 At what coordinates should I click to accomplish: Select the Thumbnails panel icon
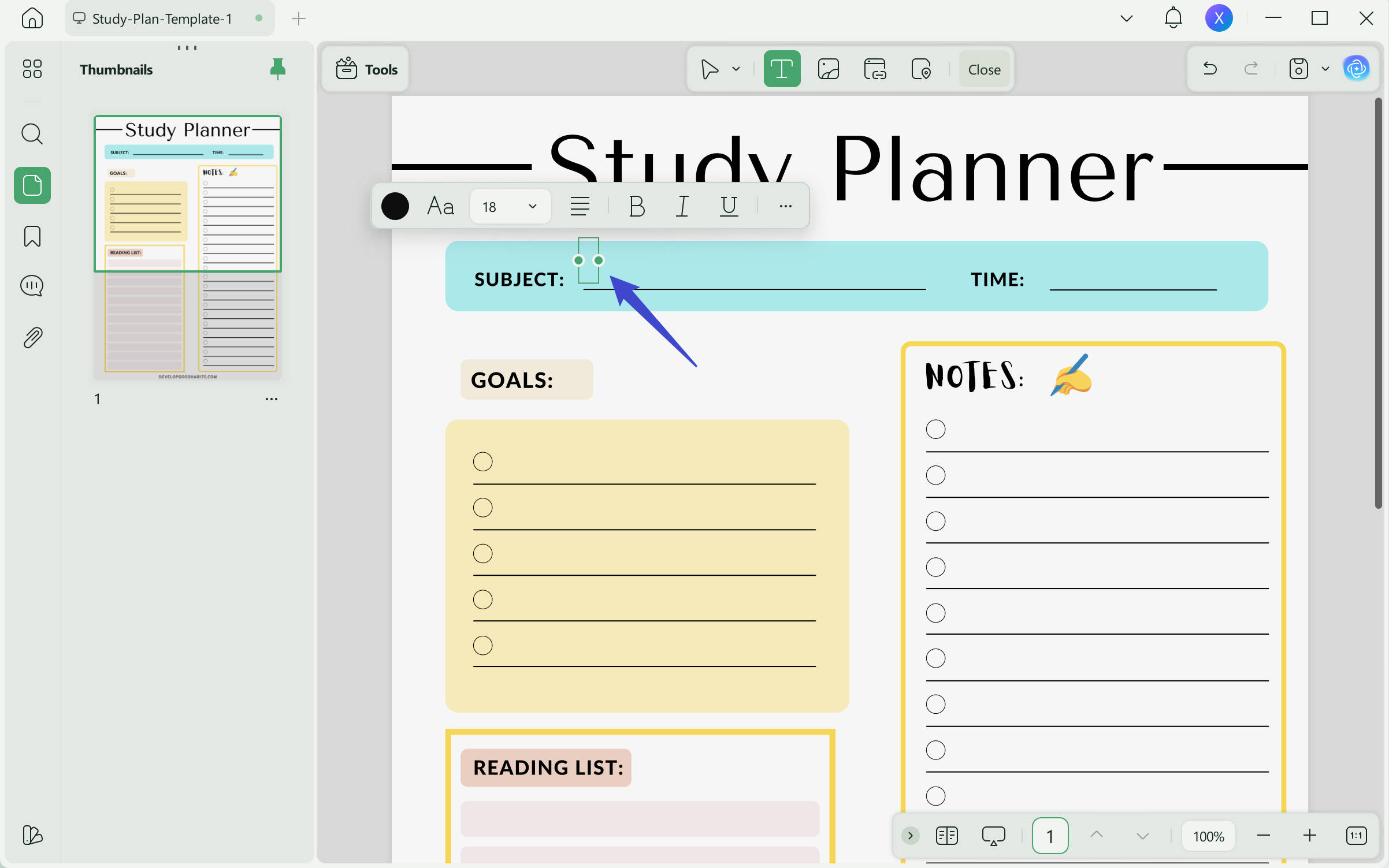tap(32, 185)
